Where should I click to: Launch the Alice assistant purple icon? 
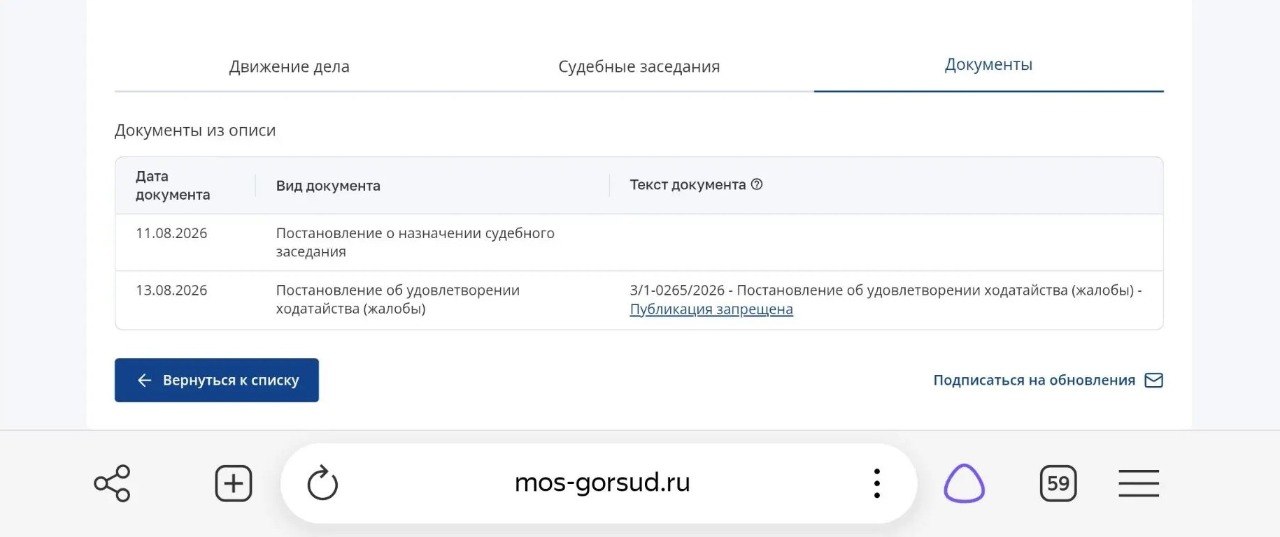[964, 484]
